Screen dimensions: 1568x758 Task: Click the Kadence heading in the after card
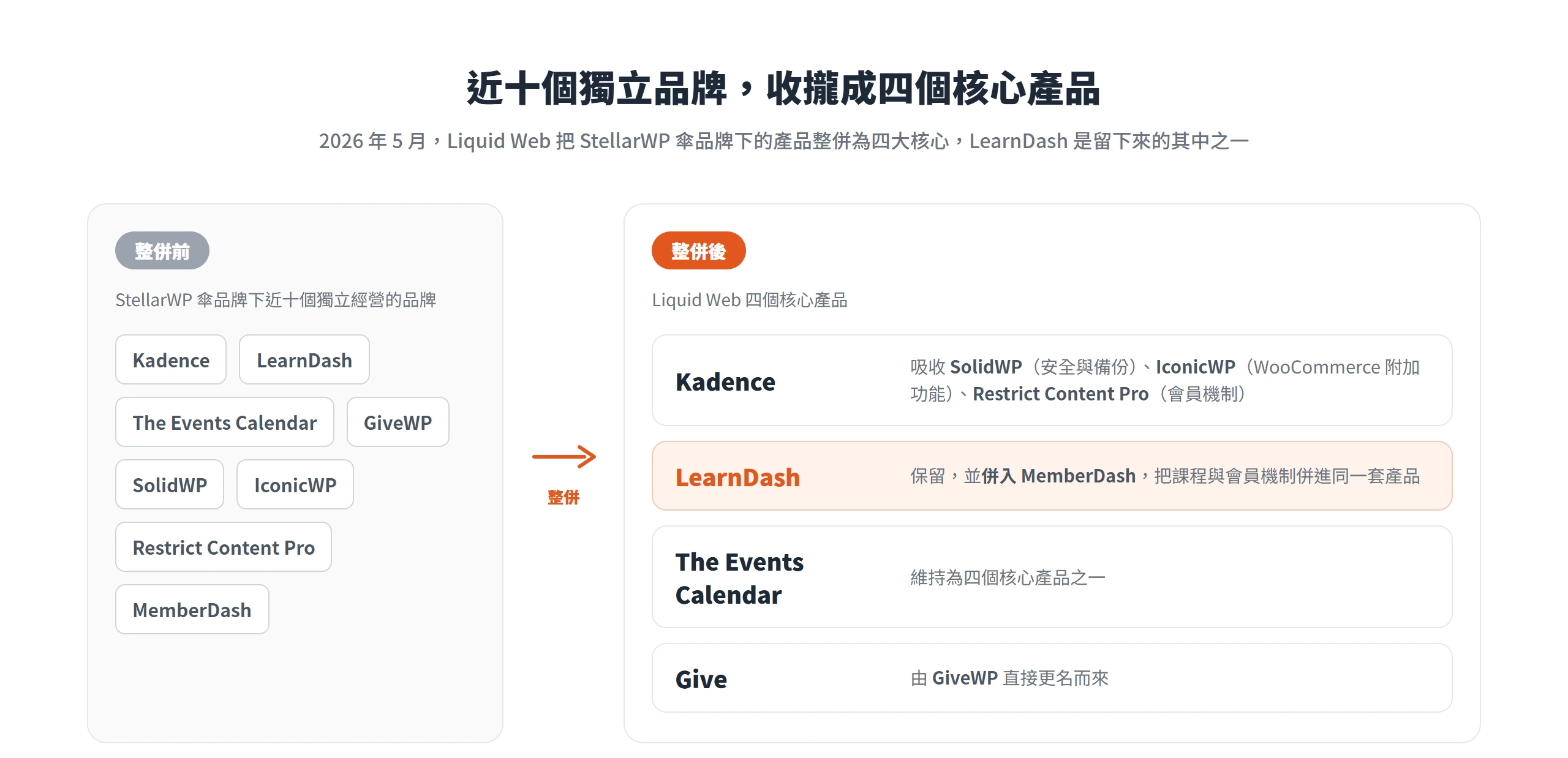725,381
